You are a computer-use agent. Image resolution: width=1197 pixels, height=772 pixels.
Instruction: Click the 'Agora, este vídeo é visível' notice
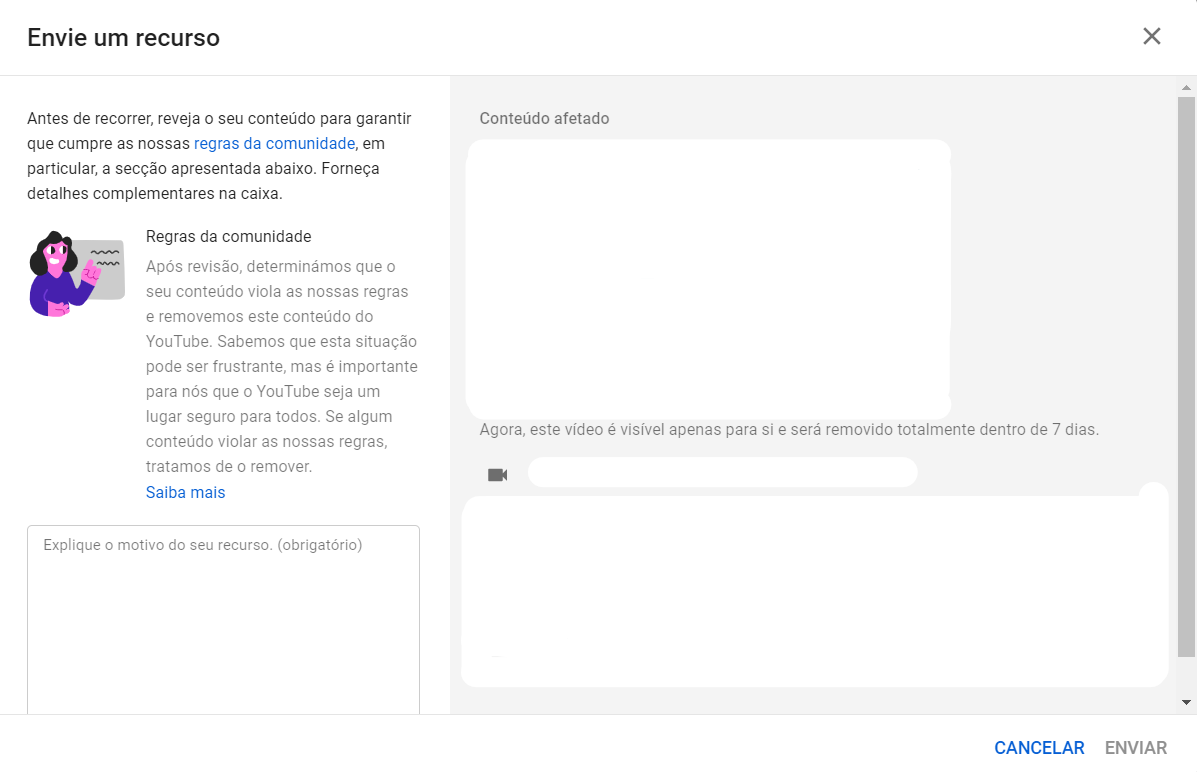789,429
